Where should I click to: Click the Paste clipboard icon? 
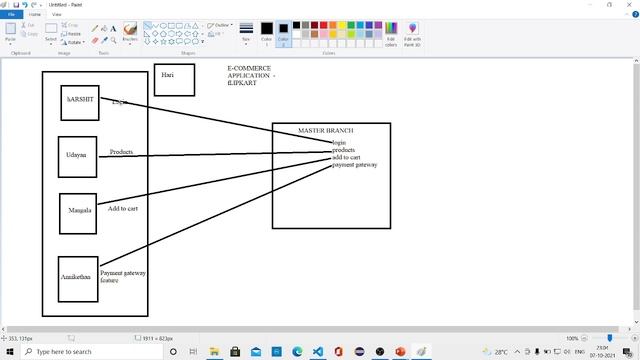11,29
